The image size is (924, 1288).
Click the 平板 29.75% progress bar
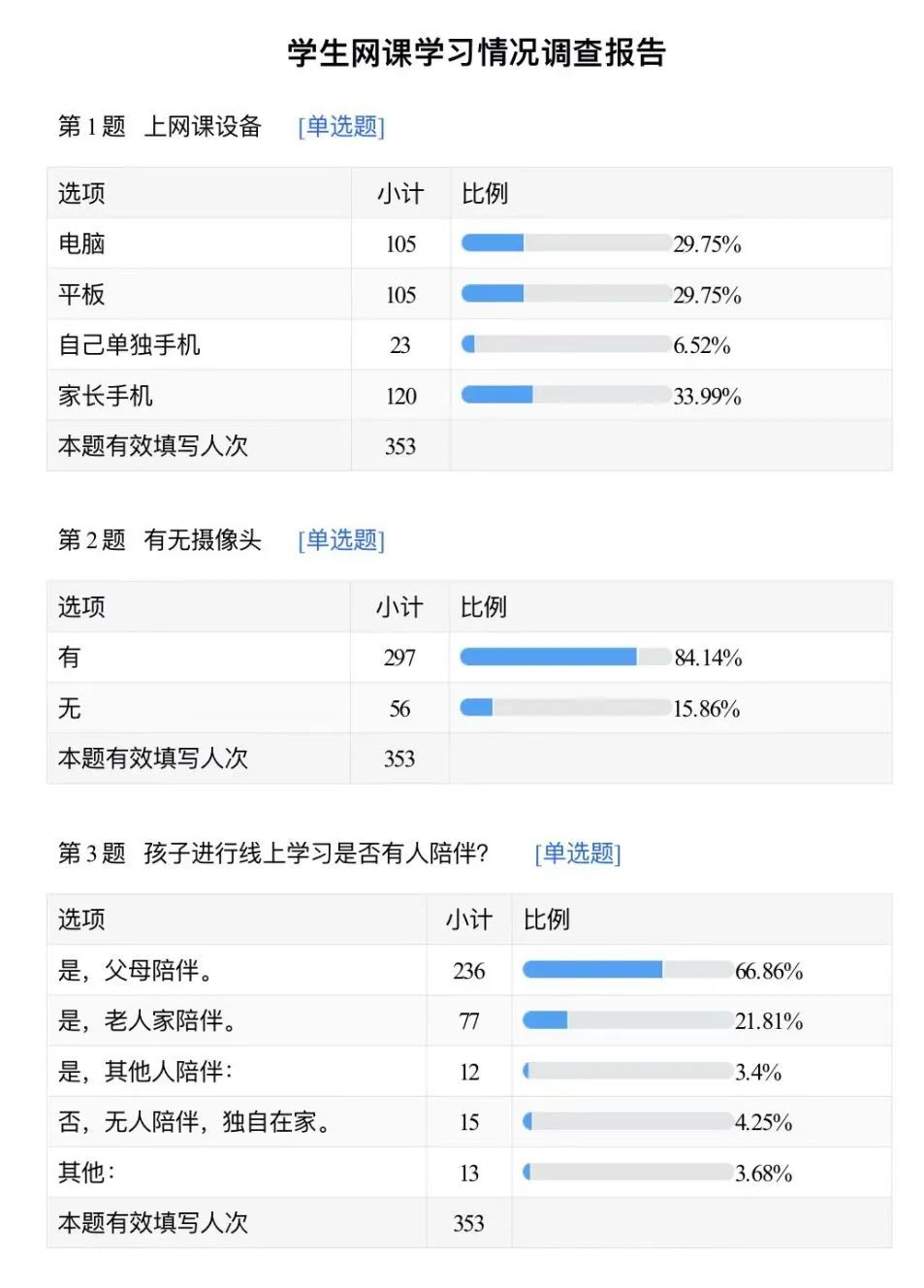(566, 293)
